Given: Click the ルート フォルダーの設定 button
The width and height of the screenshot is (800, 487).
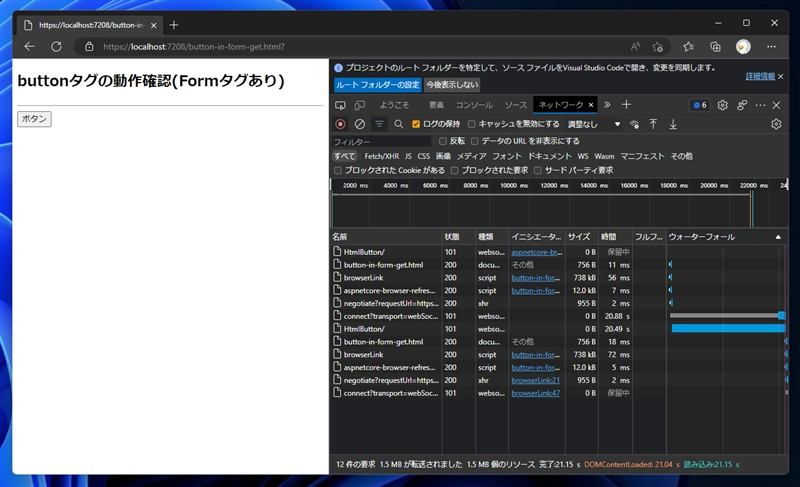Looking at the screenshot, I should point(377,85).
